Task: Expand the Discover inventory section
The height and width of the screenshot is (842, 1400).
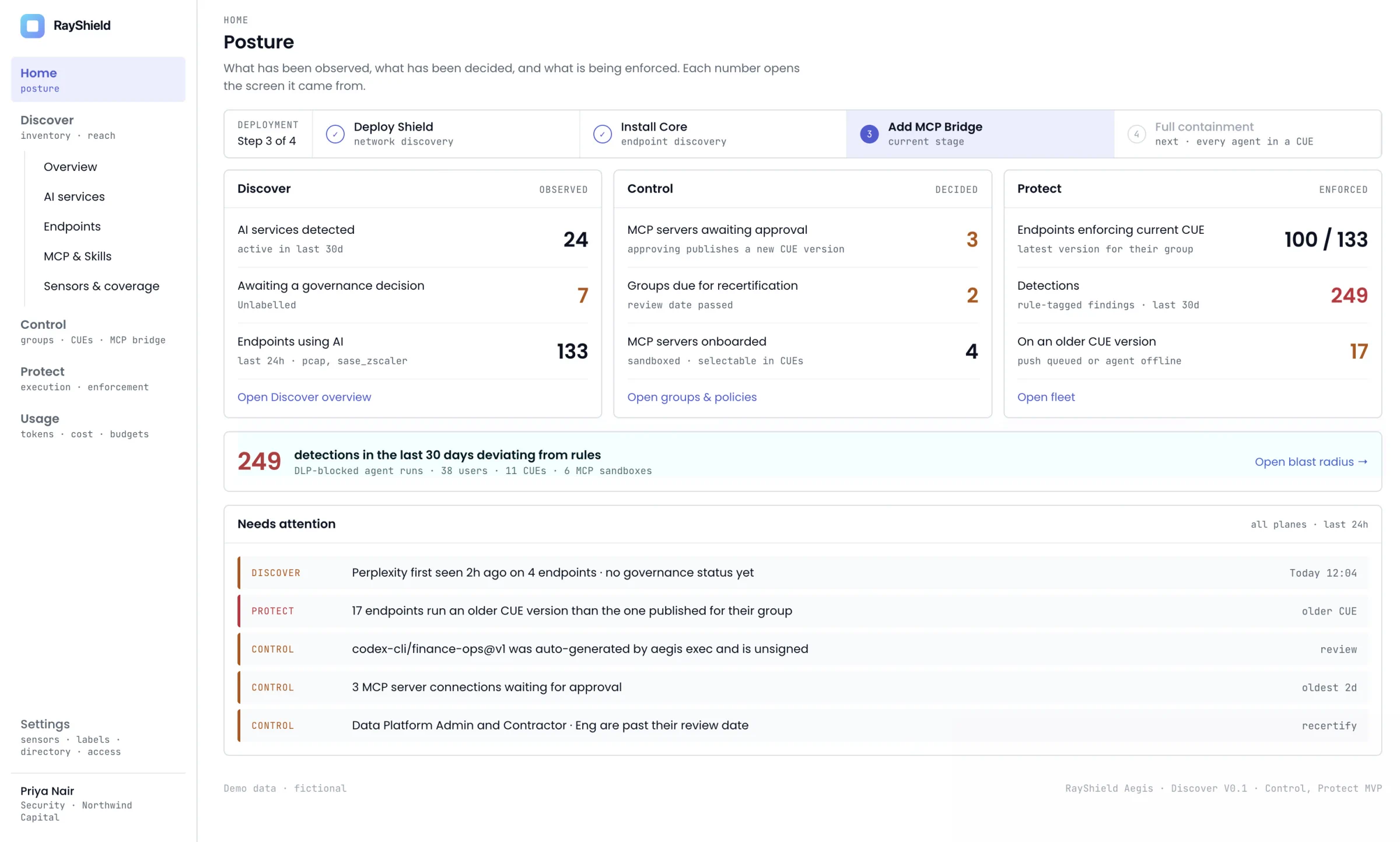Action: pyautogui.click(x=98, y=127)
